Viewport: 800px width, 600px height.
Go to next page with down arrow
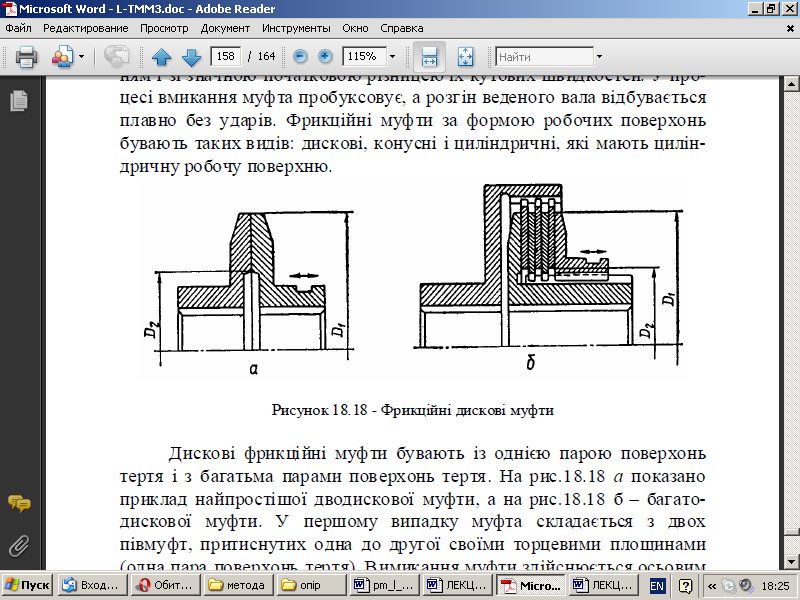click(x=191, y=57)
